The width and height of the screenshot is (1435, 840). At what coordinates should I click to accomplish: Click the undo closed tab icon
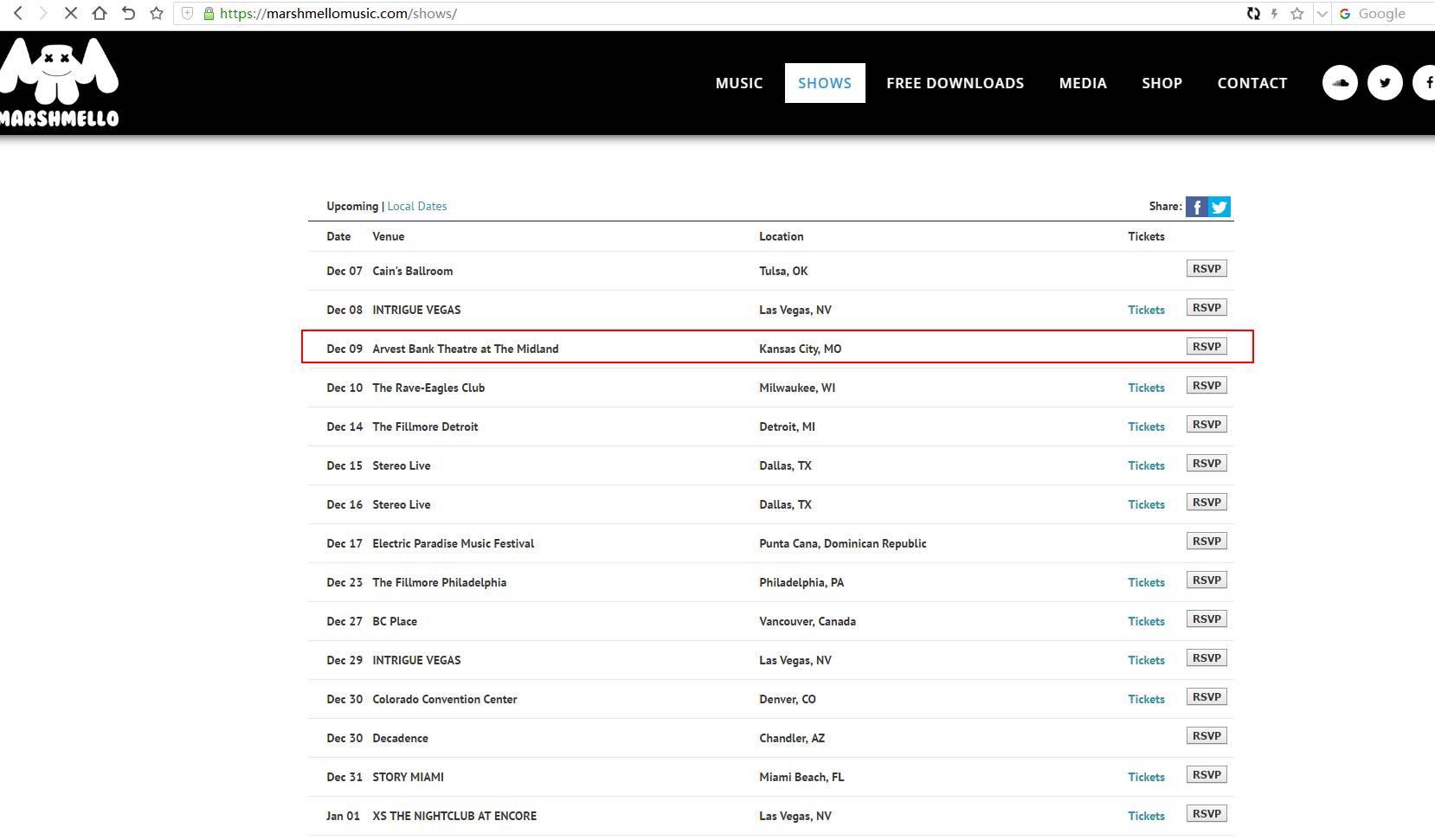pos(128,13)
